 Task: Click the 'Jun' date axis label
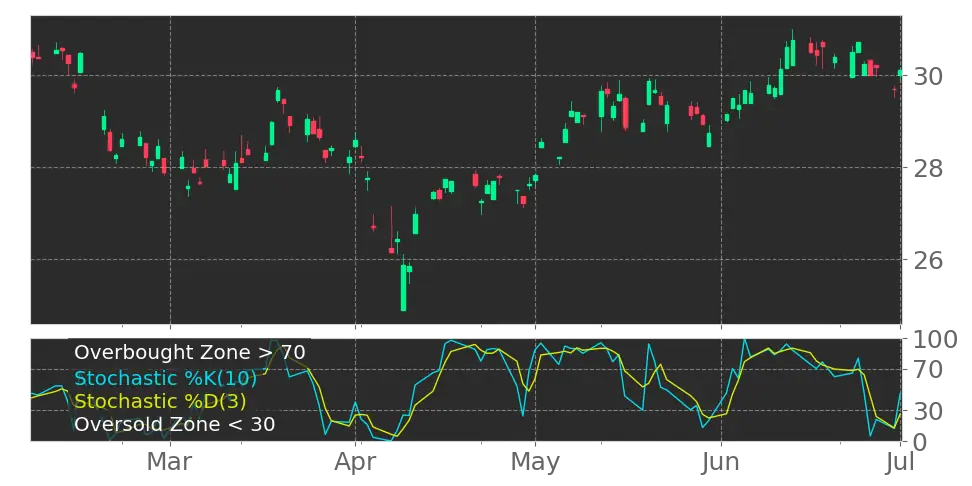click(x=721, y=462)
